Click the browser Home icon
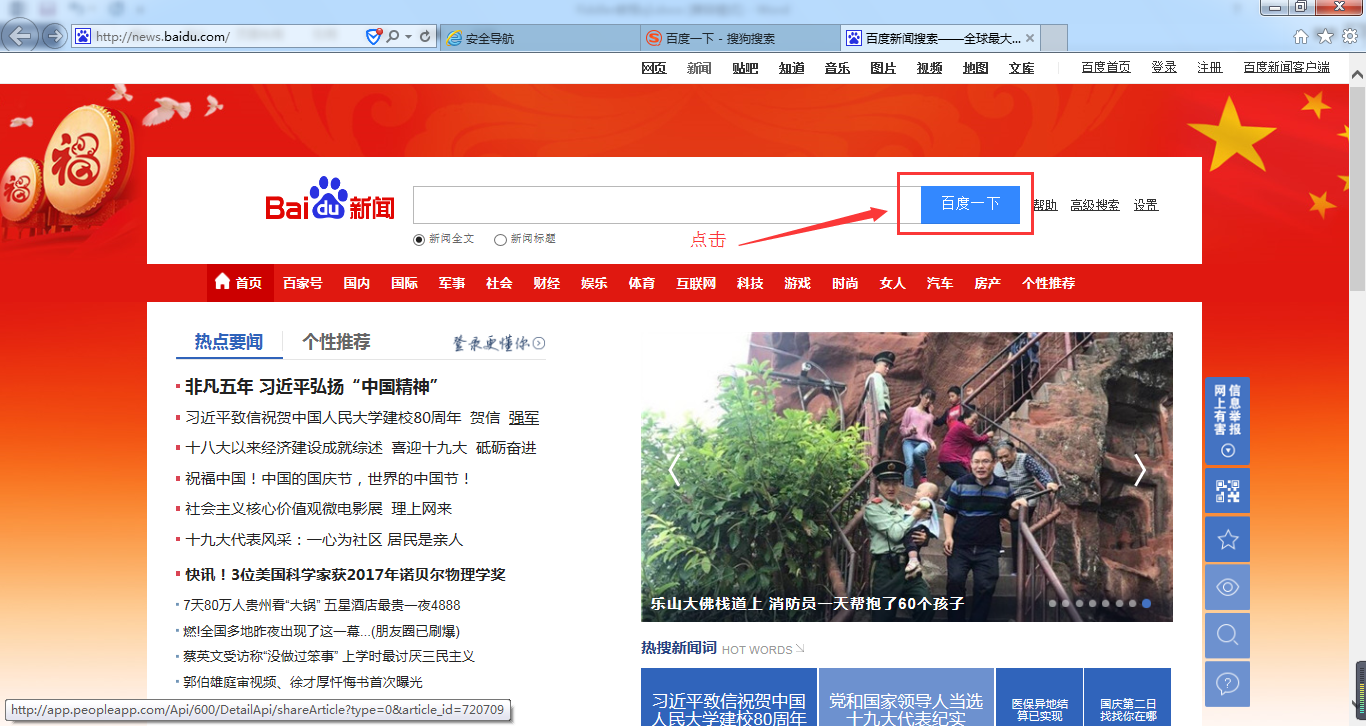Screen dimensions: 1366x726 pos(1301,37)
